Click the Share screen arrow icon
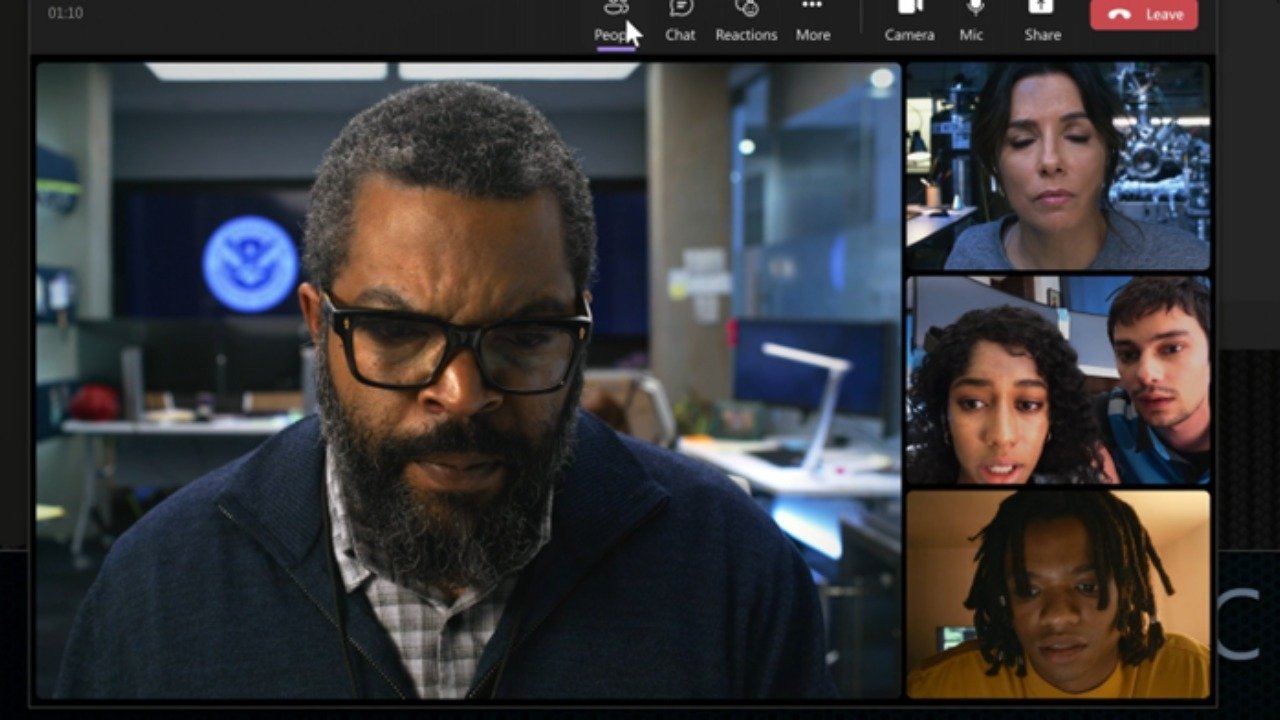 [x=1041, y=8]
